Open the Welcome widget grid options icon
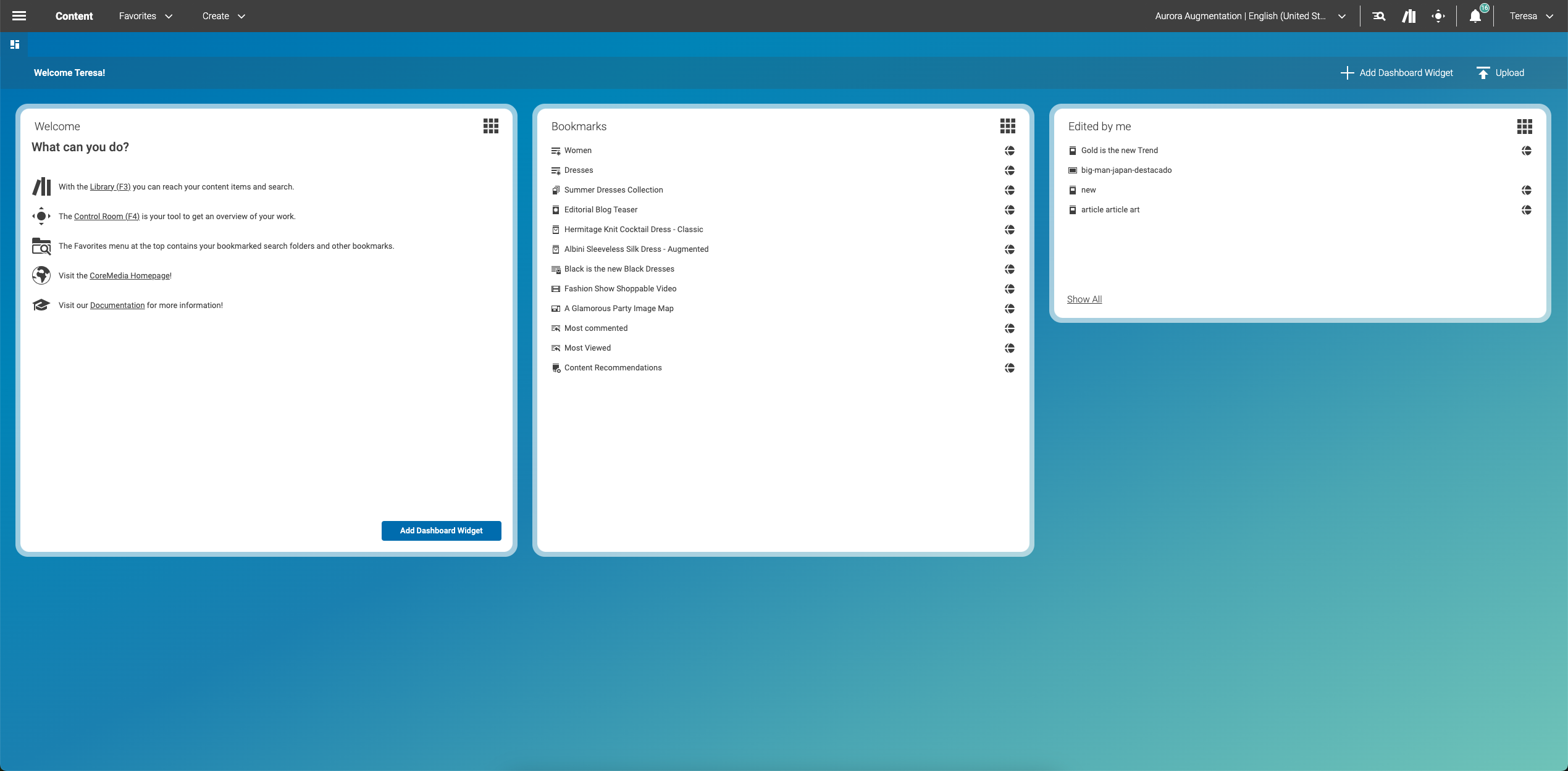Screen dimensions: 1568x771 click(x=490, y=127)
